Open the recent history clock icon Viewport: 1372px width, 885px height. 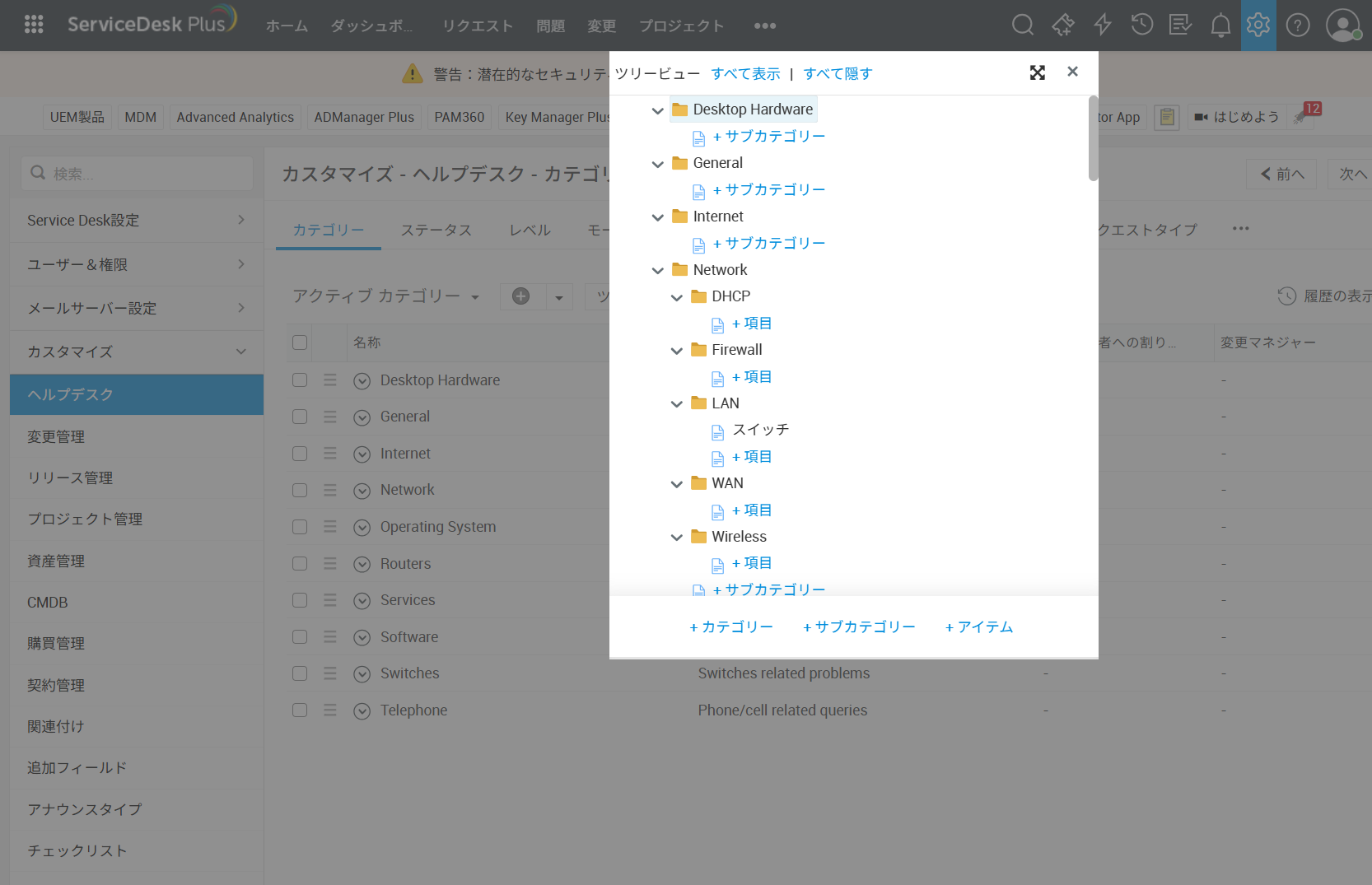(x=1141, y=25)
